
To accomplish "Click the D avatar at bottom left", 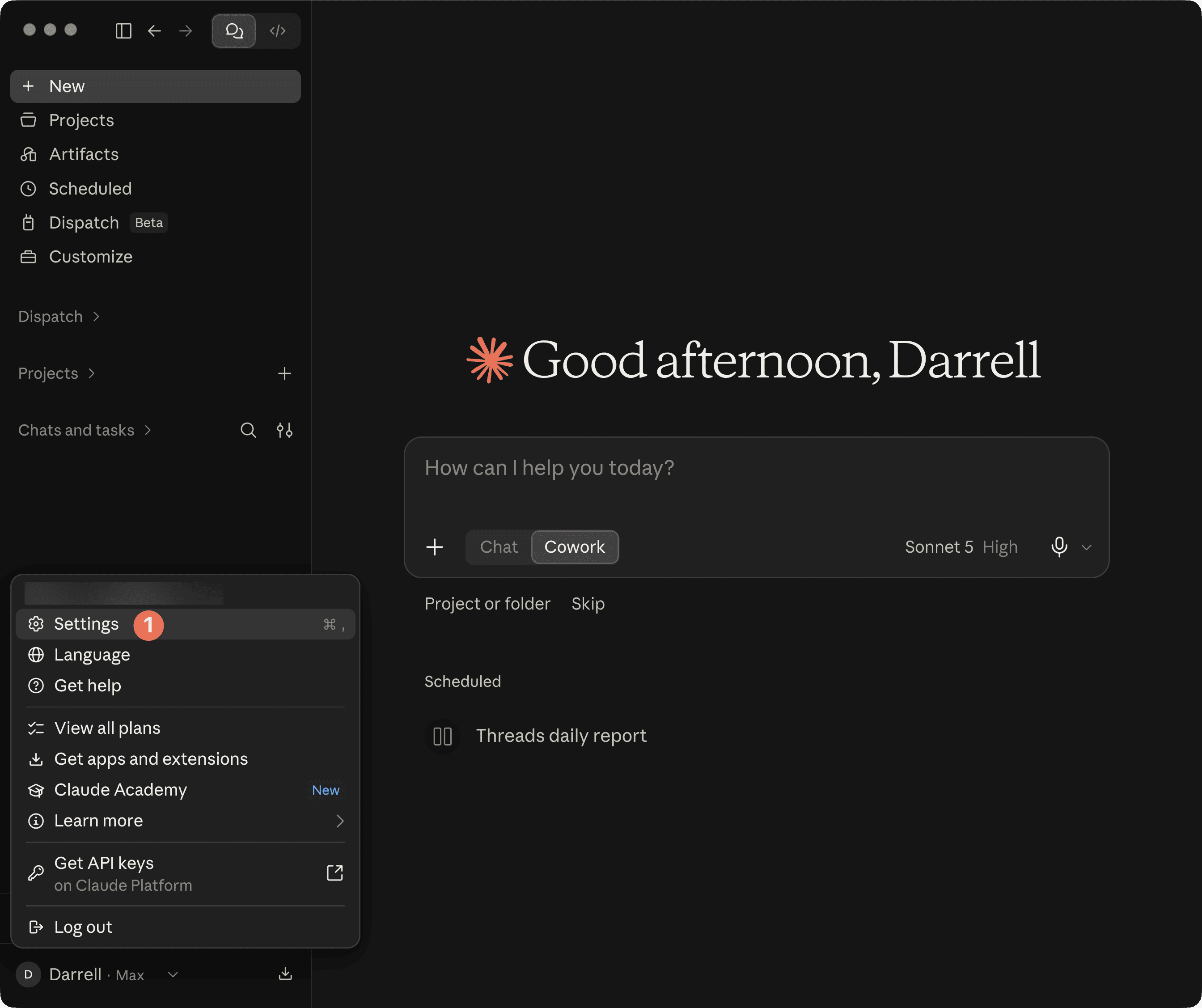I will (28, 975).
